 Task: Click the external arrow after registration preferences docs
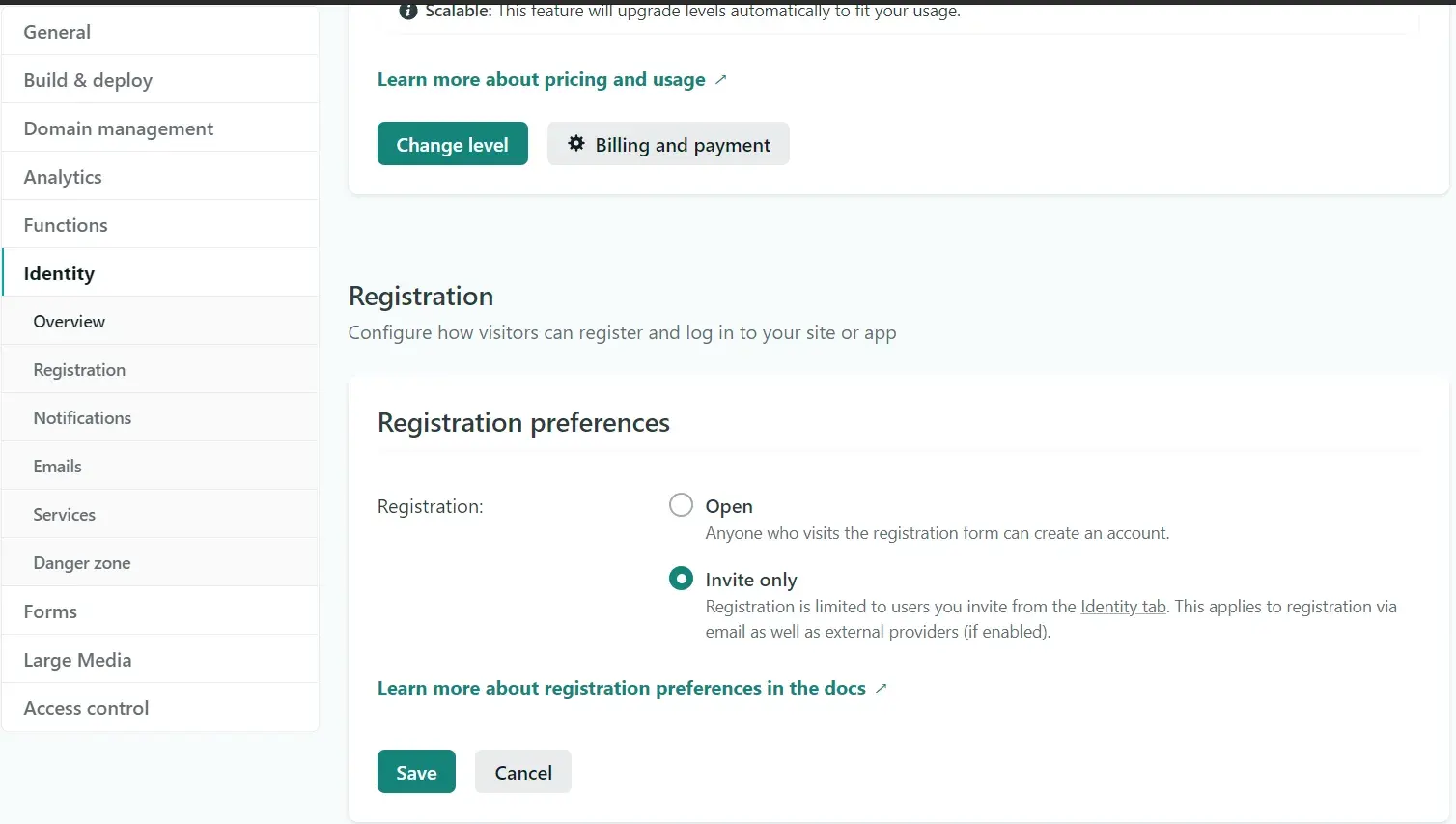881,689
